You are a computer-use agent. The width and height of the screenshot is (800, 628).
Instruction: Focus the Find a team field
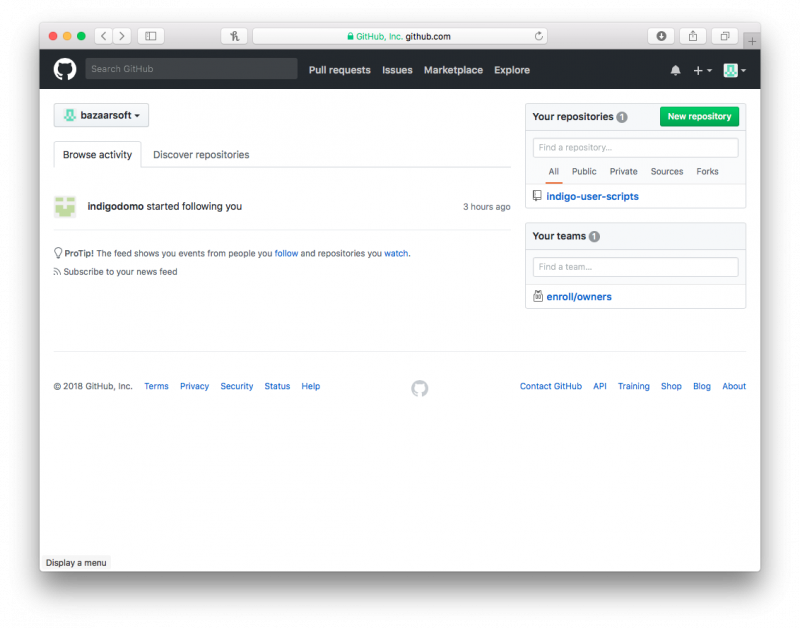coord(635,267)
